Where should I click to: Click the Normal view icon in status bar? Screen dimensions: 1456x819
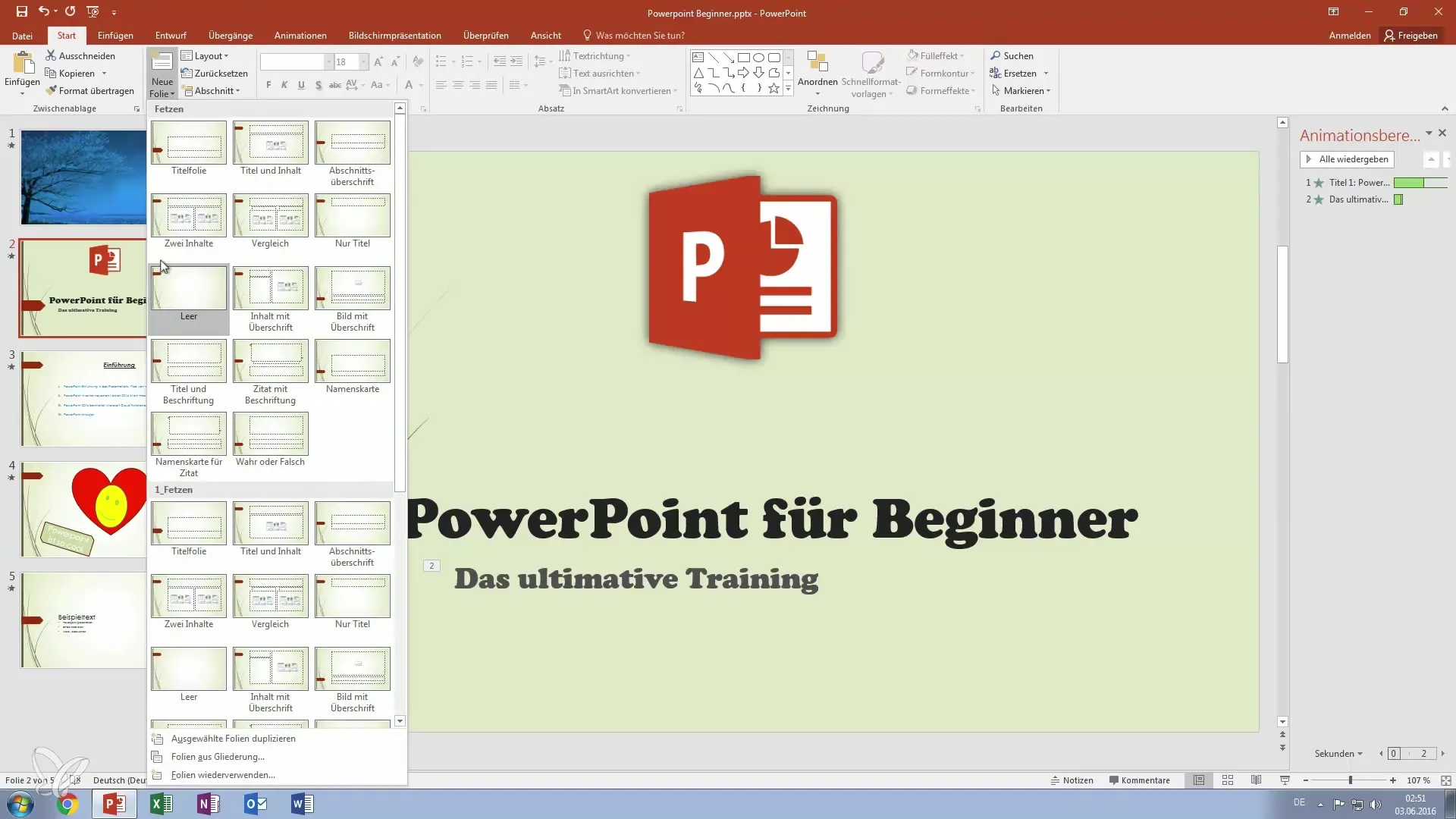pos(1199,780)
